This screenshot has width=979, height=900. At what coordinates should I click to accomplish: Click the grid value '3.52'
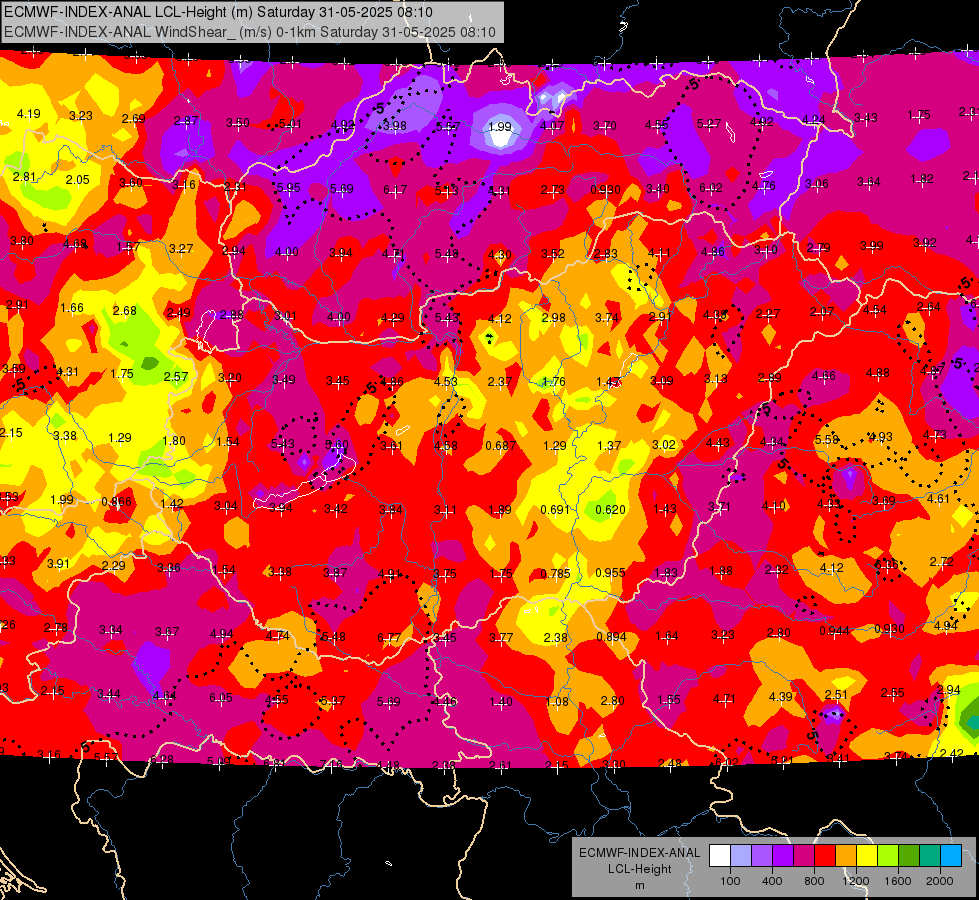[553, 254]
